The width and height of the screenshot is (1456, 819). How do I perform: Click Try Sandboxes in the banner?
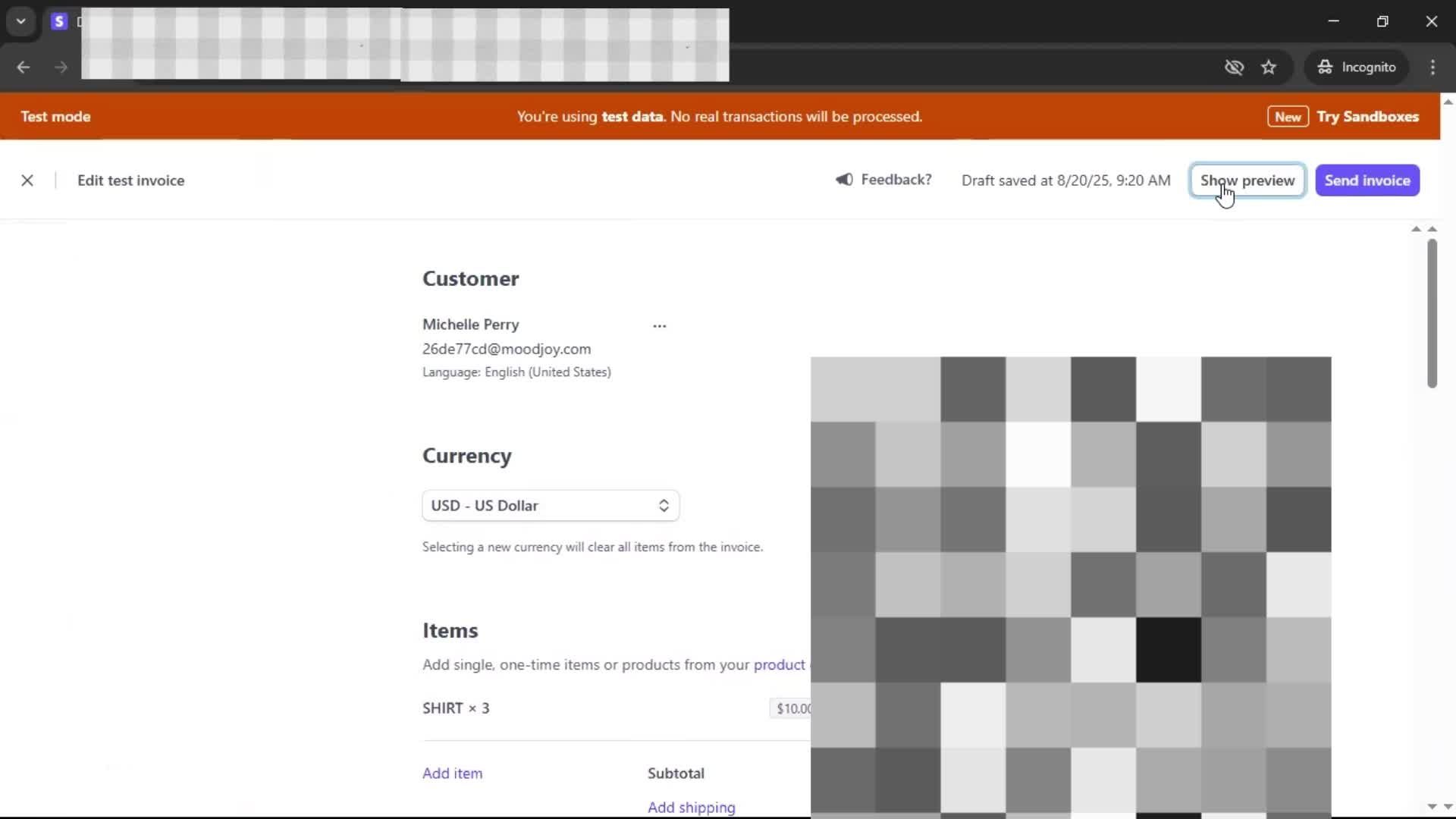pos(1367,117)
